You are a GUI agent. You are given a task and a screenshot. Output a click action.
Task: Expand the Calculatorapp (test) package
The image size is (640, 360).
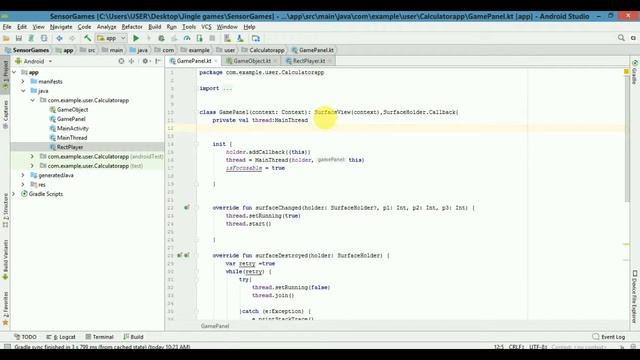click(33, 166)
